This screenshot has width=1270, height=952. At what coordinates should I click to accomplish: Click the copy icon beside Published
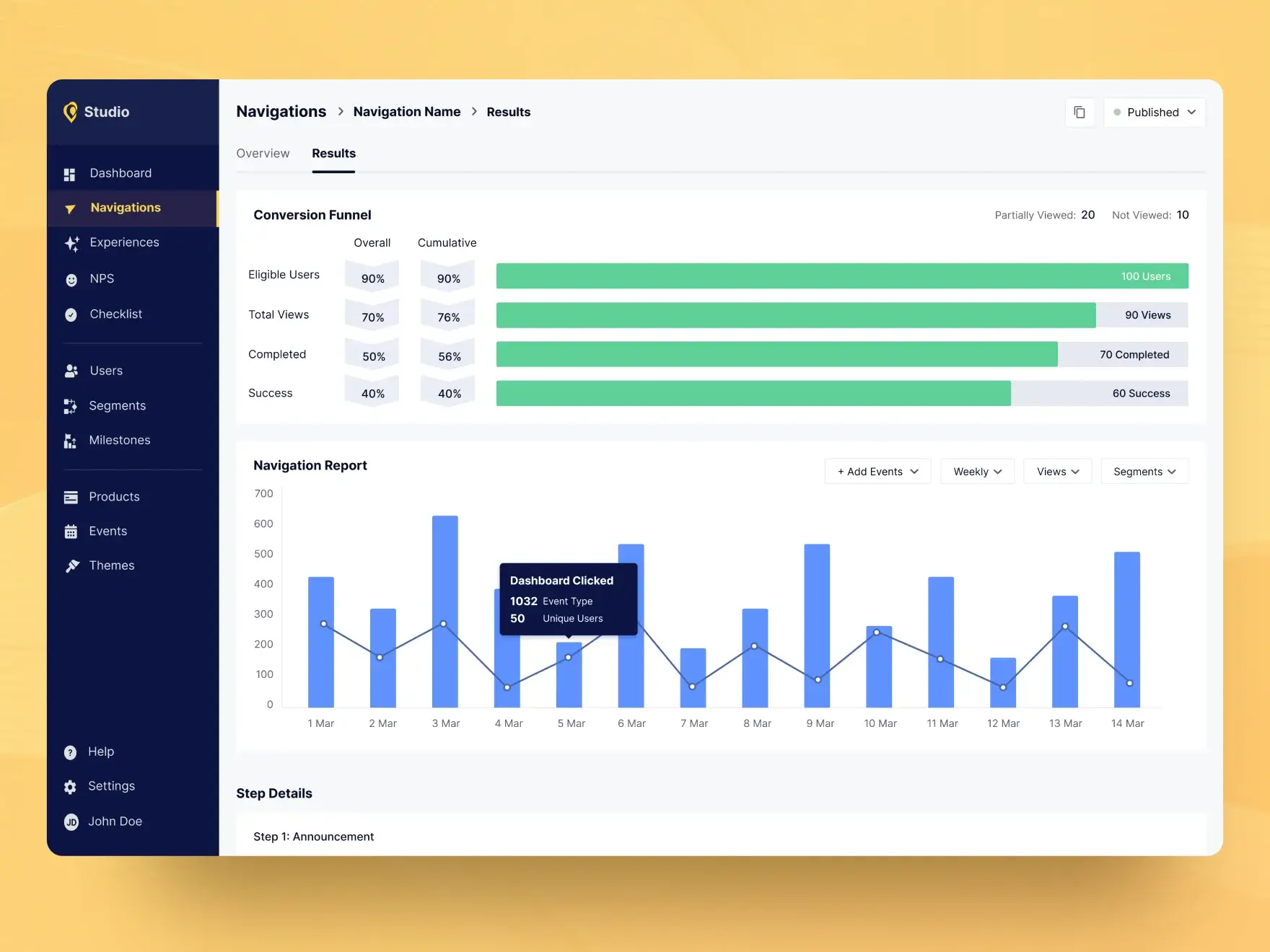point(1079,113)
